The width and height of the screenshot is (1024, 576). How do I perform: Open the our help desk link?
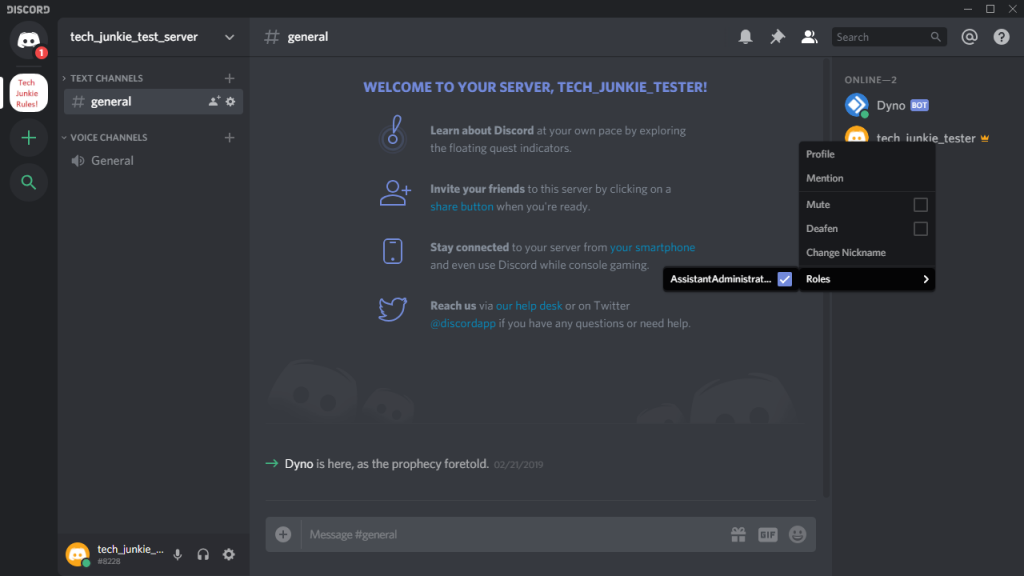point(529,306)
